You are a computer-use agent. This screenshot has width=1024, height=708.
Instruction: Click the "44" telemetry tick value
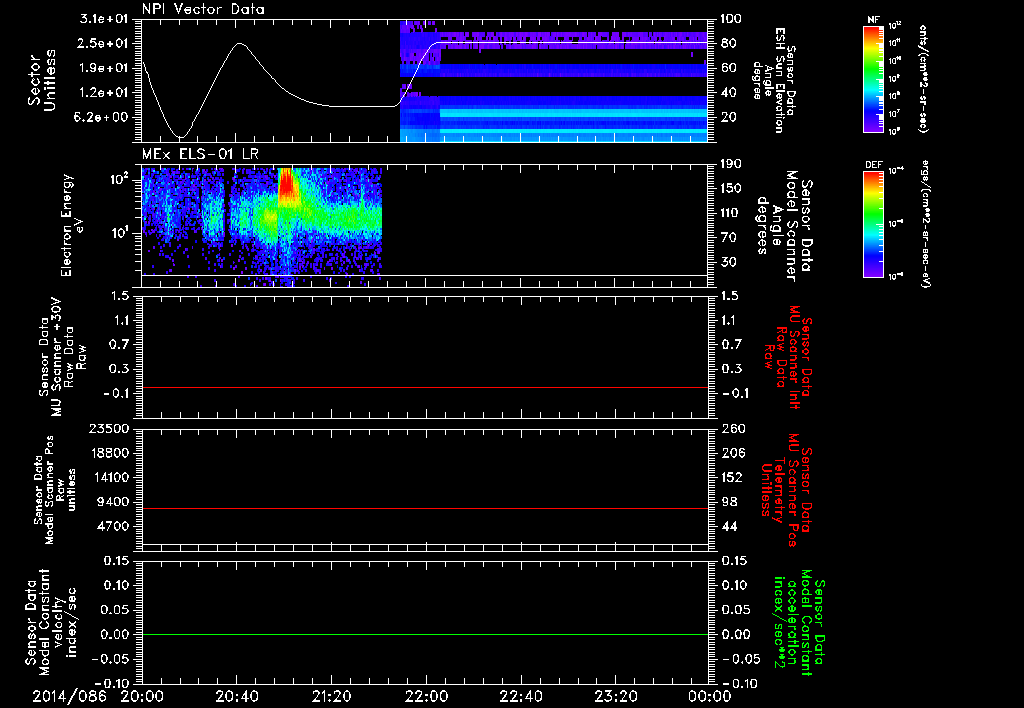(728, 526)
